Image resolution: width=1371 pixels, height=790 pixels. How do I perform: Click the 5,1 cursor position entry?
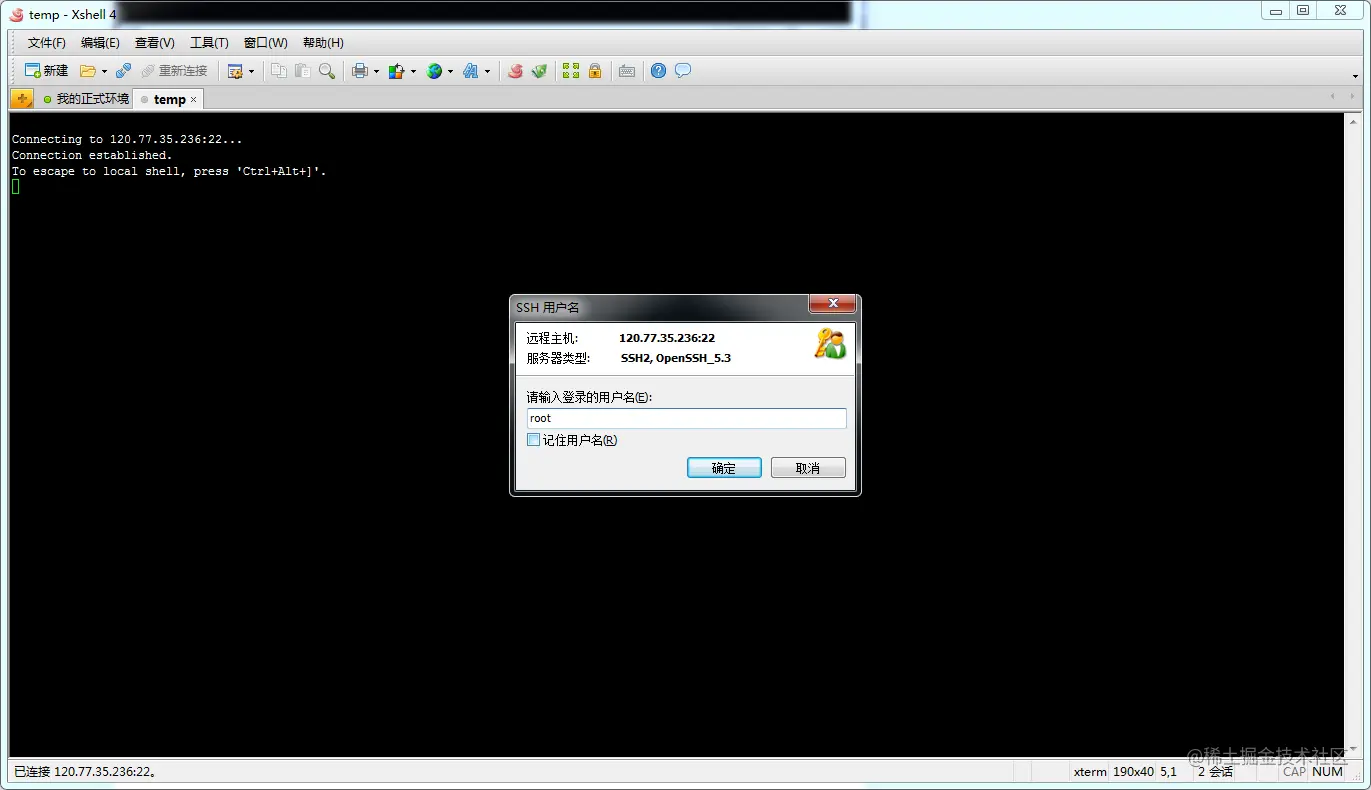tap(1168, 772)
